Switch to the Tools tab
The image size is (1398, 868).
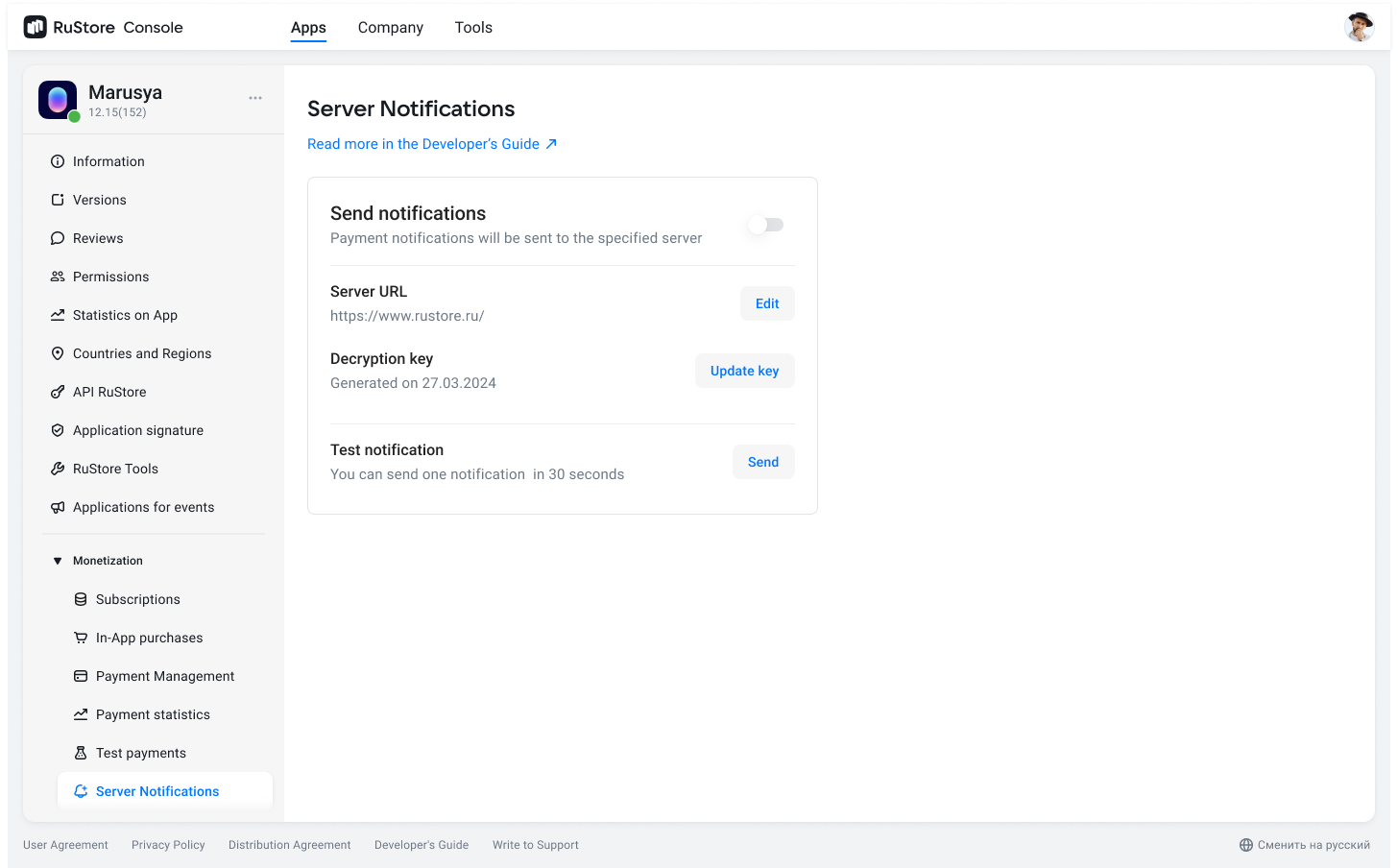tap(473, 28)
